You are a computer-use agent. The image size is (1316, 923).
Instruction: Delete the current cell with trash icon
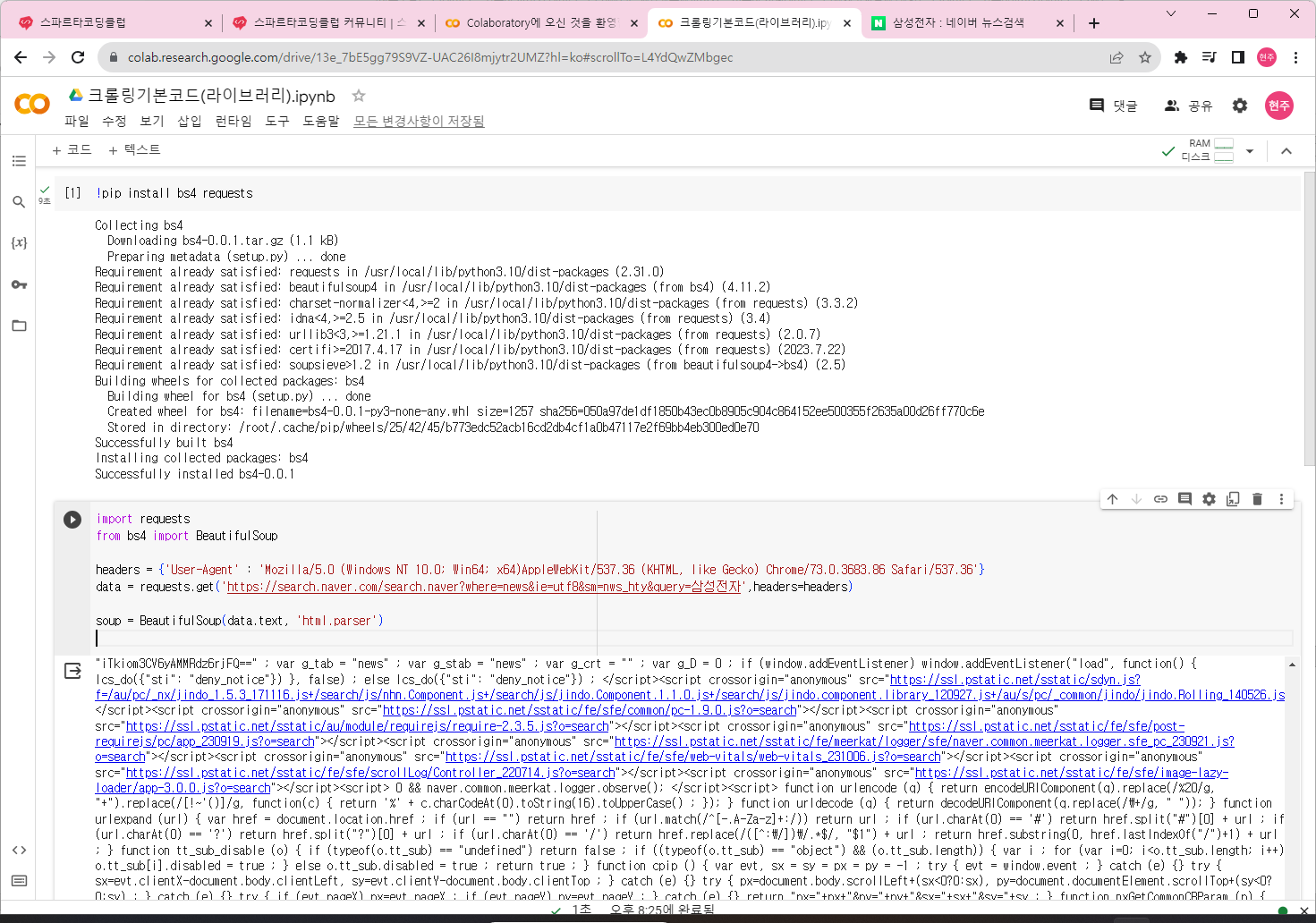1257,499
